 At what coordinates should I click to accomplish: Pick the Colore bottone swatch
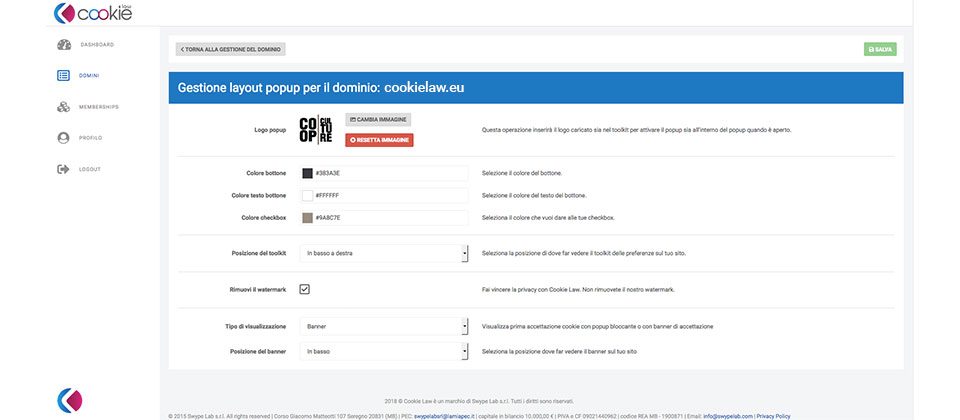307,173
